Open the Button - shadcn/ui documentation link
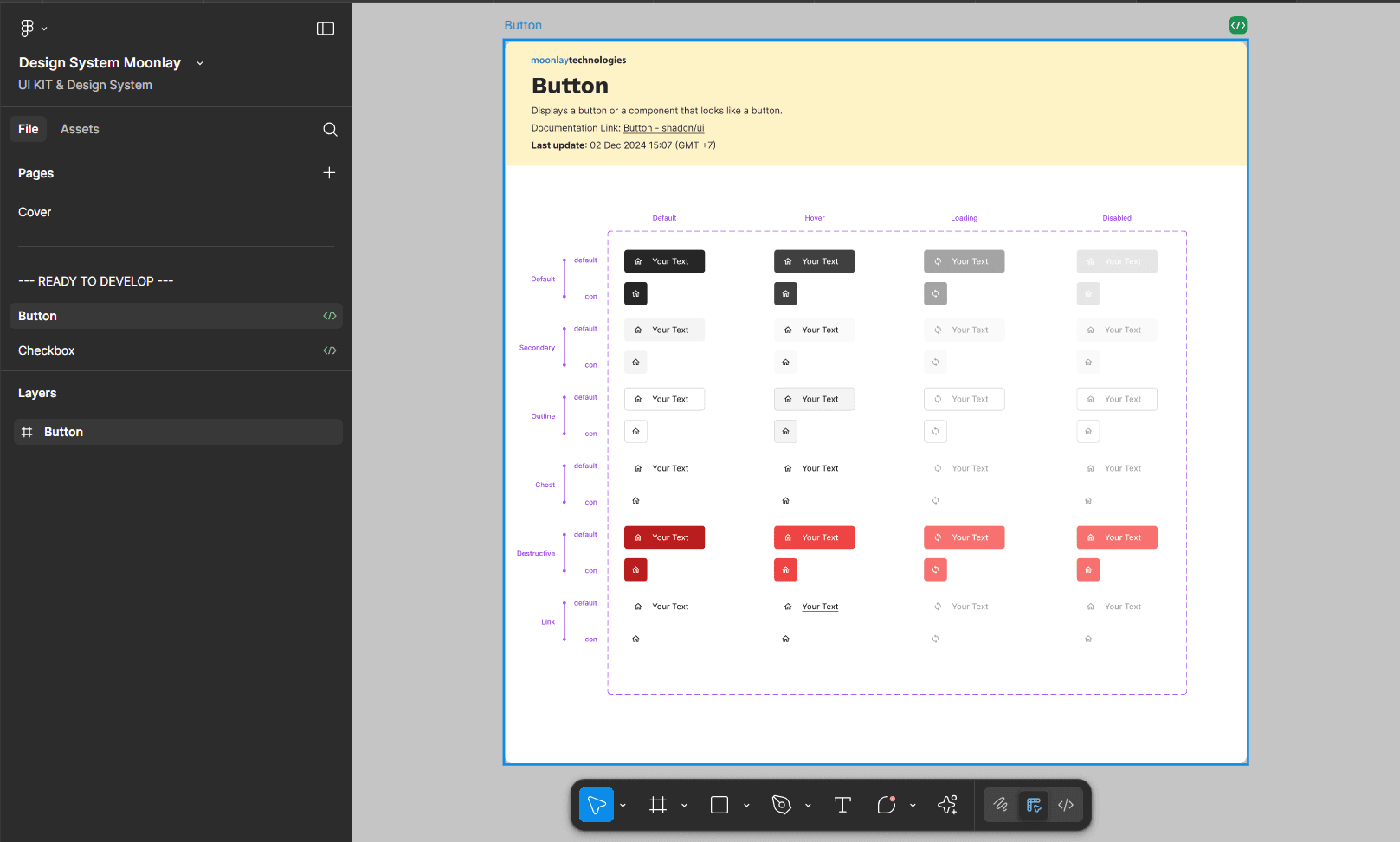1400x842 pixels. point(663,128)
